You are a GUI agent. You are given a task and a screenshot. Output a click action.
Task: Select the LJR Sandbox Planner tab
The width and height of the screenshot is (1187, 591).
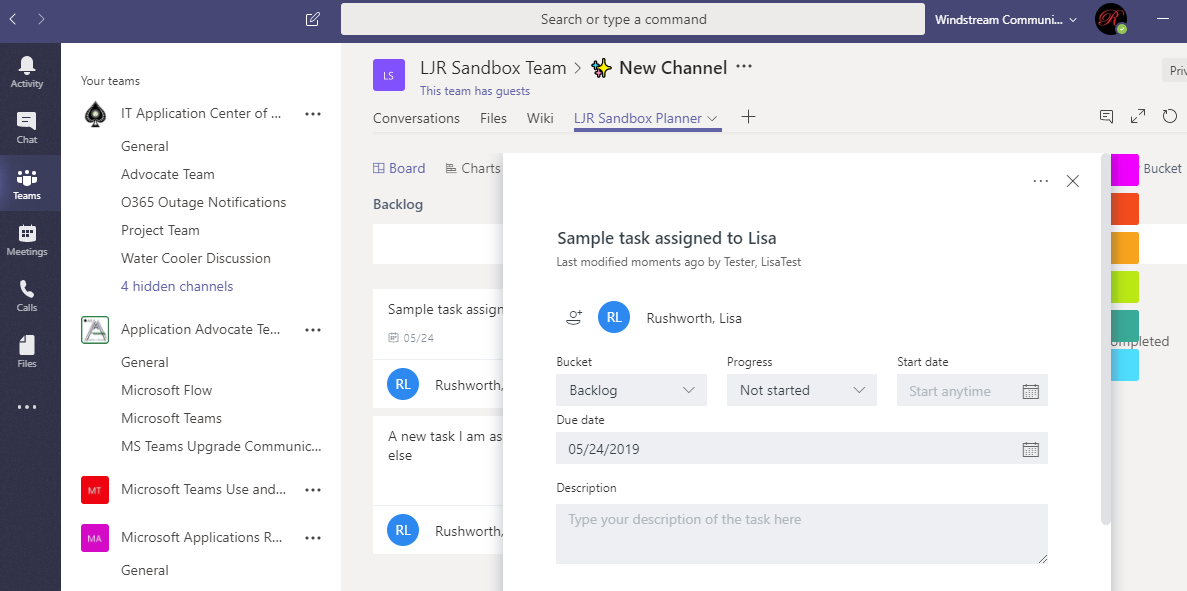click(x=637, y=118)
